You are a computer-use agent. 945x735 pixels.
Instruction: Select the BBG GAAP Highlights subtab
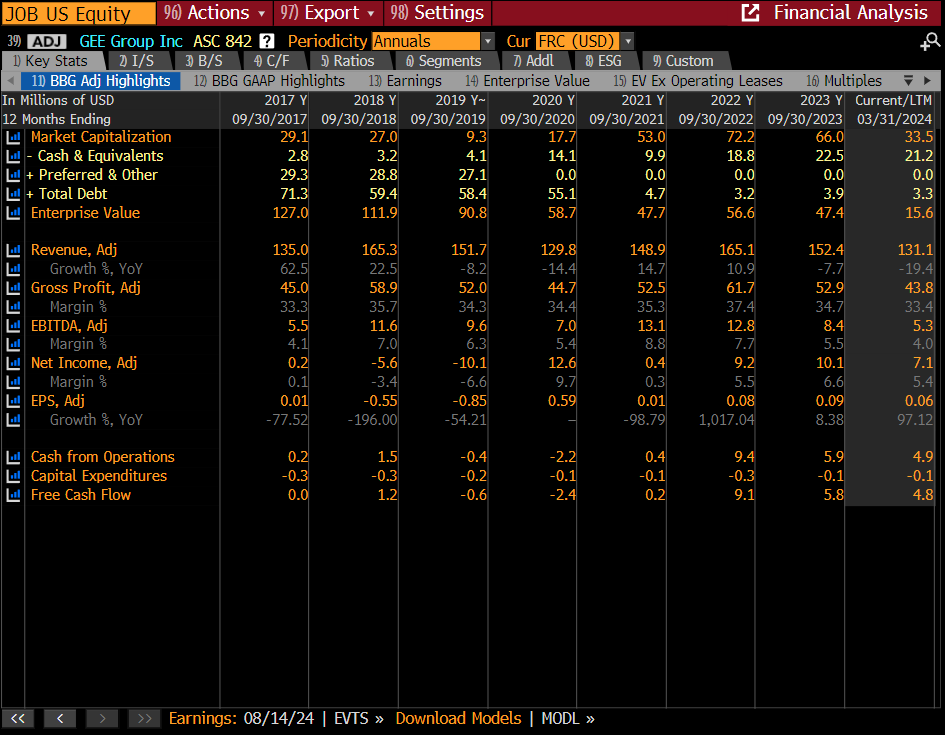pos(269,81)
